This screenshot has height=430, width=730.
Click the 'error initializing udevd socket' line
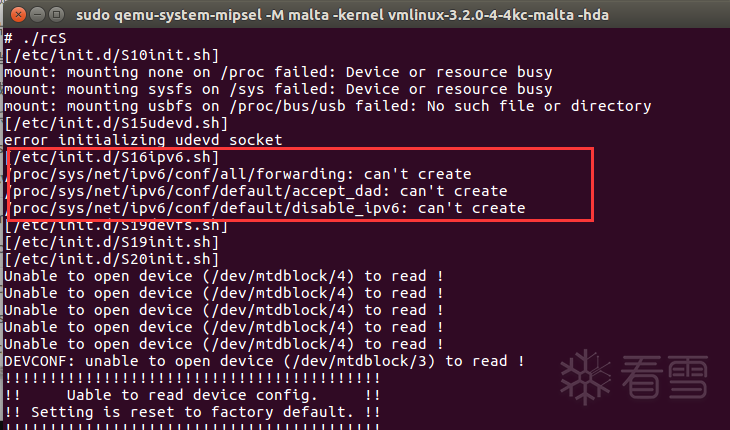(143, 140)
